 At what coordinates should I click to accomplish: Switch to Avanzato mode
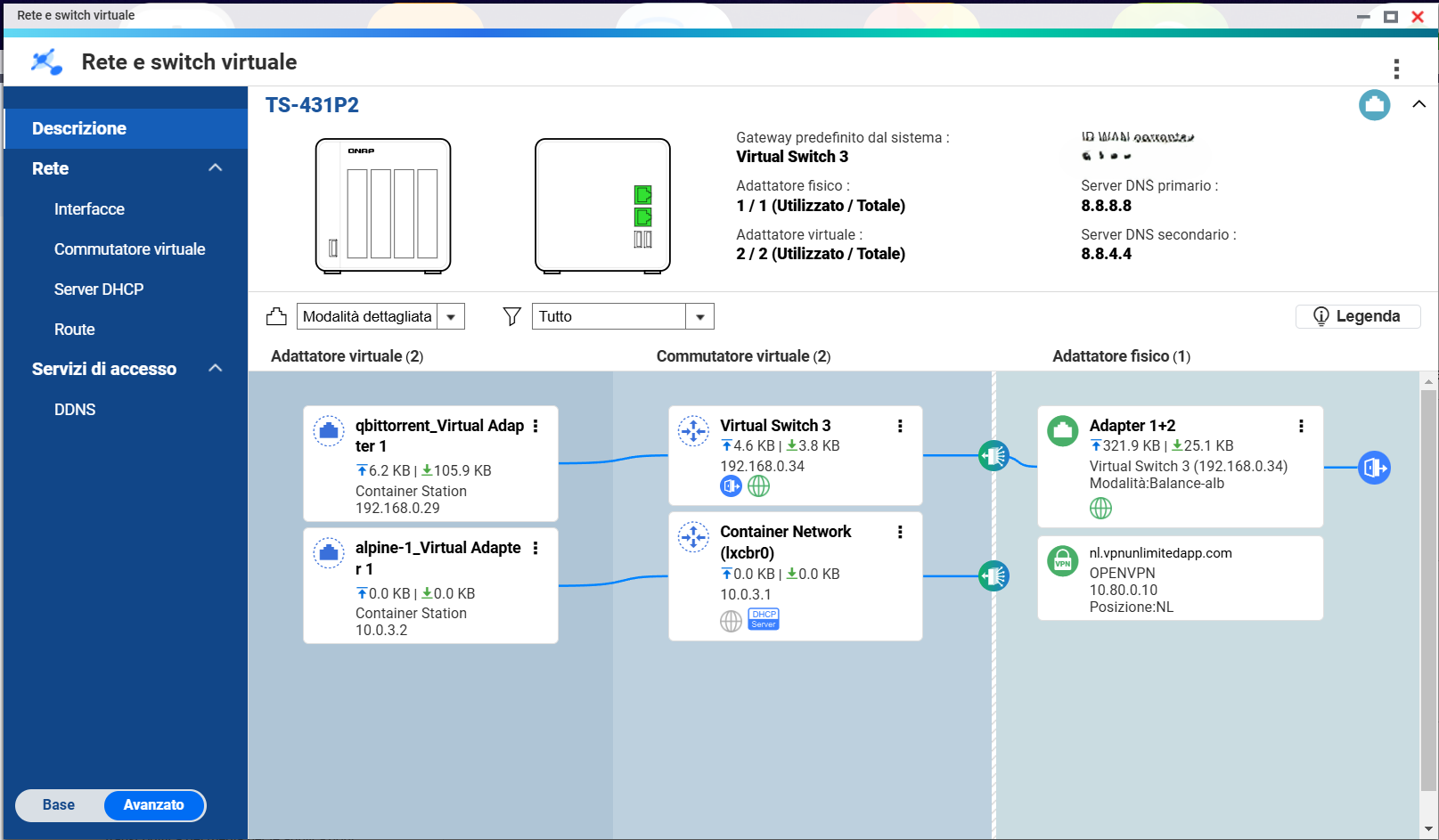[154, 805]
